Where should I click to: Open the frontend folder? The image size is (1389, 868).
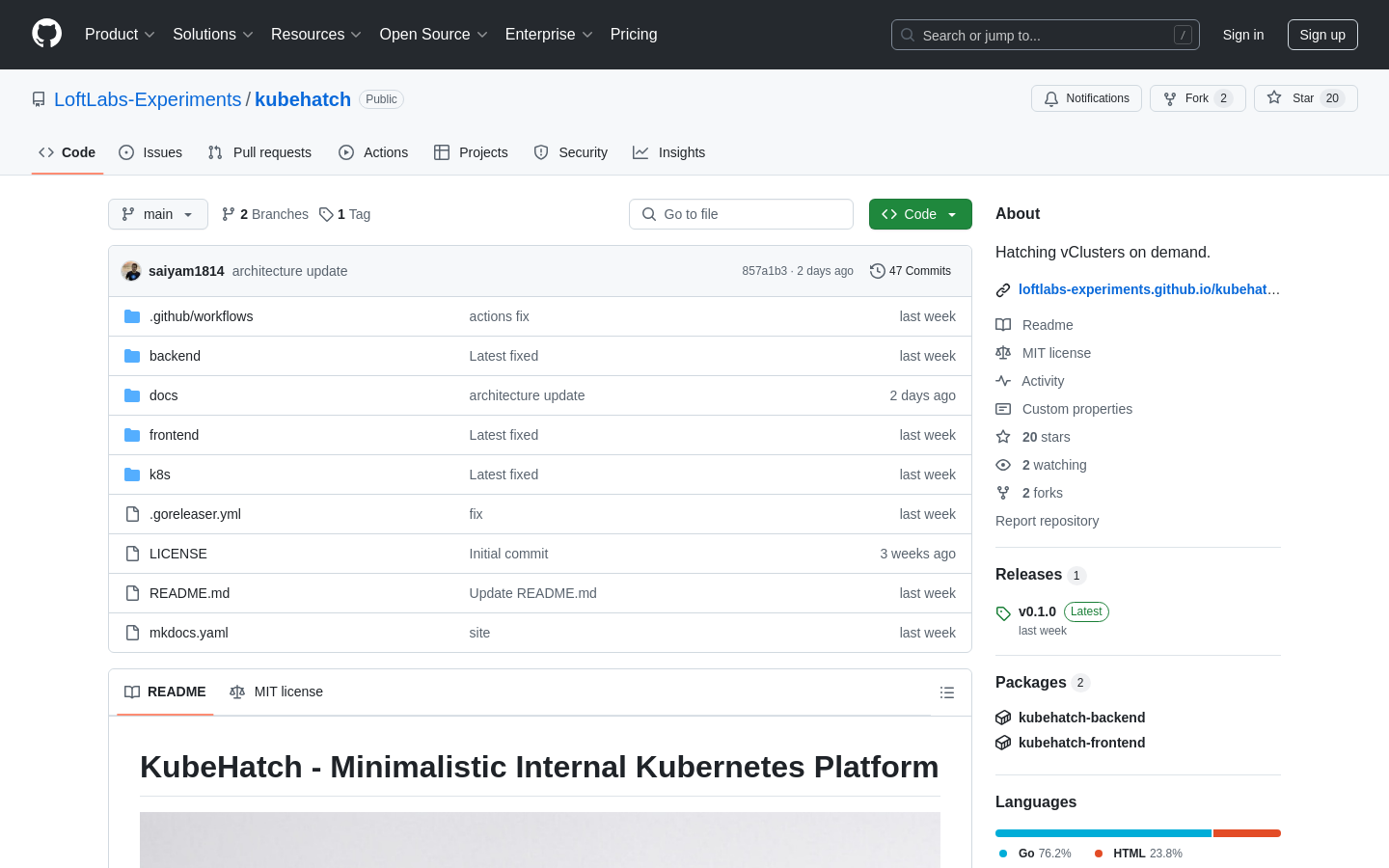(174, 435)
